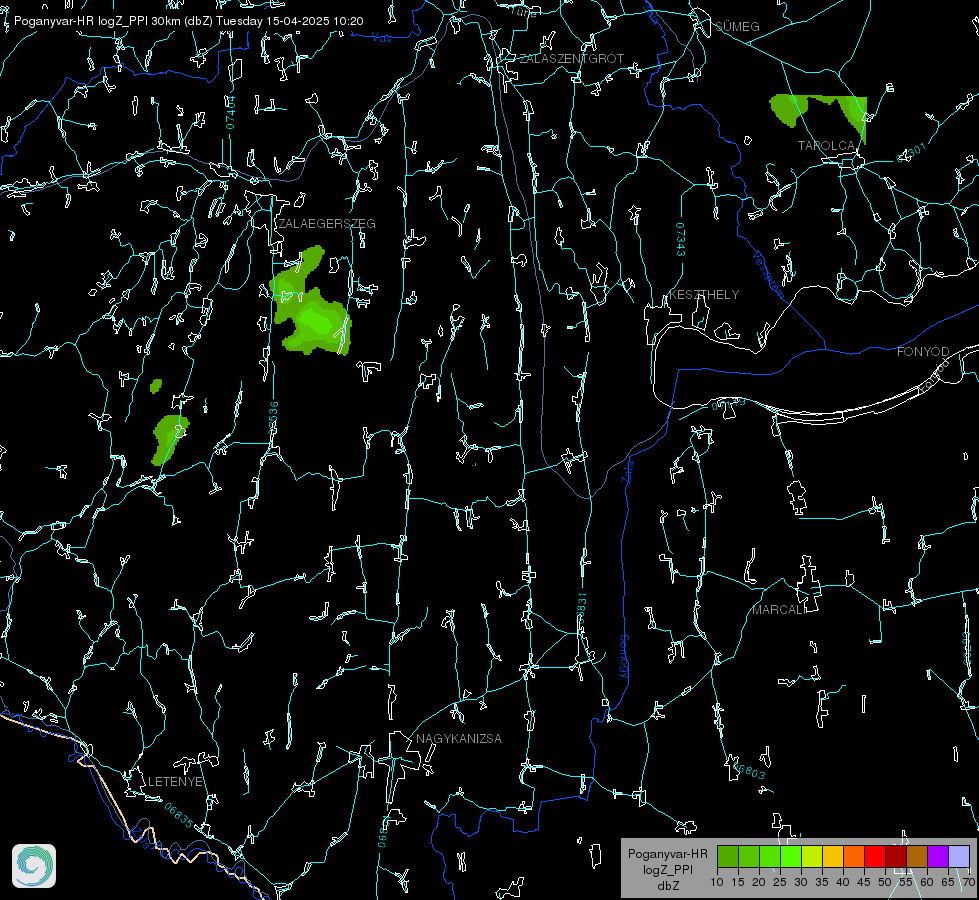Click the 07343 road number label
The height and width of the screenshot is (900, 979).
point(681,240)
